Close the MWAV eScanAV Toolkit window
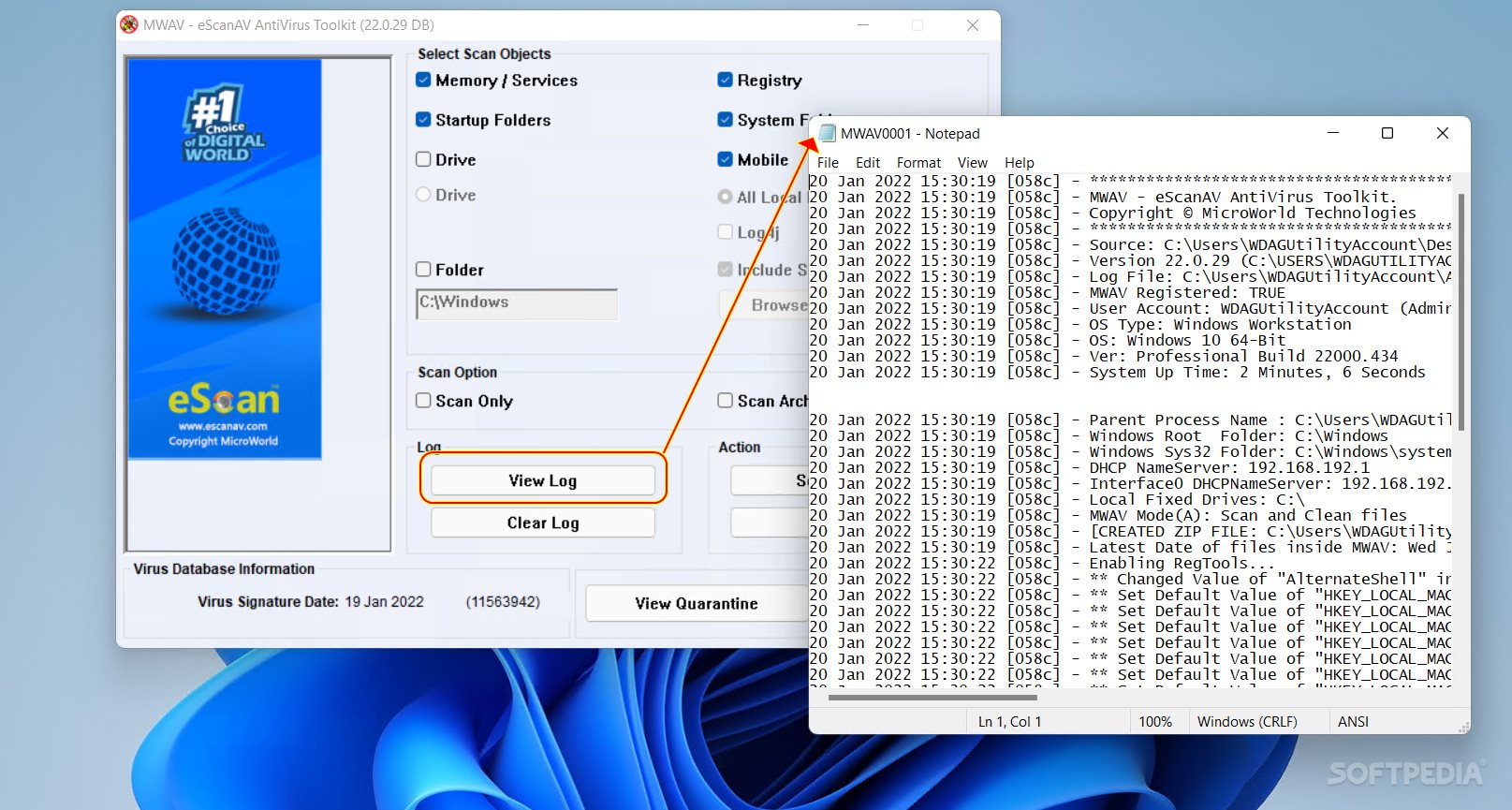This screenshot has height=810, width=1512. click(973, 25)
